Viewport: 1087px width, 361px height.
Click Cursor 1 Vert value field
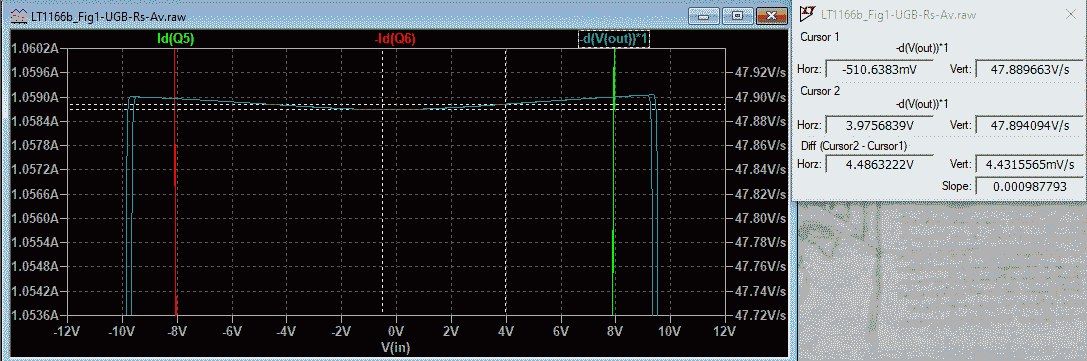(x=1028, y=69)
